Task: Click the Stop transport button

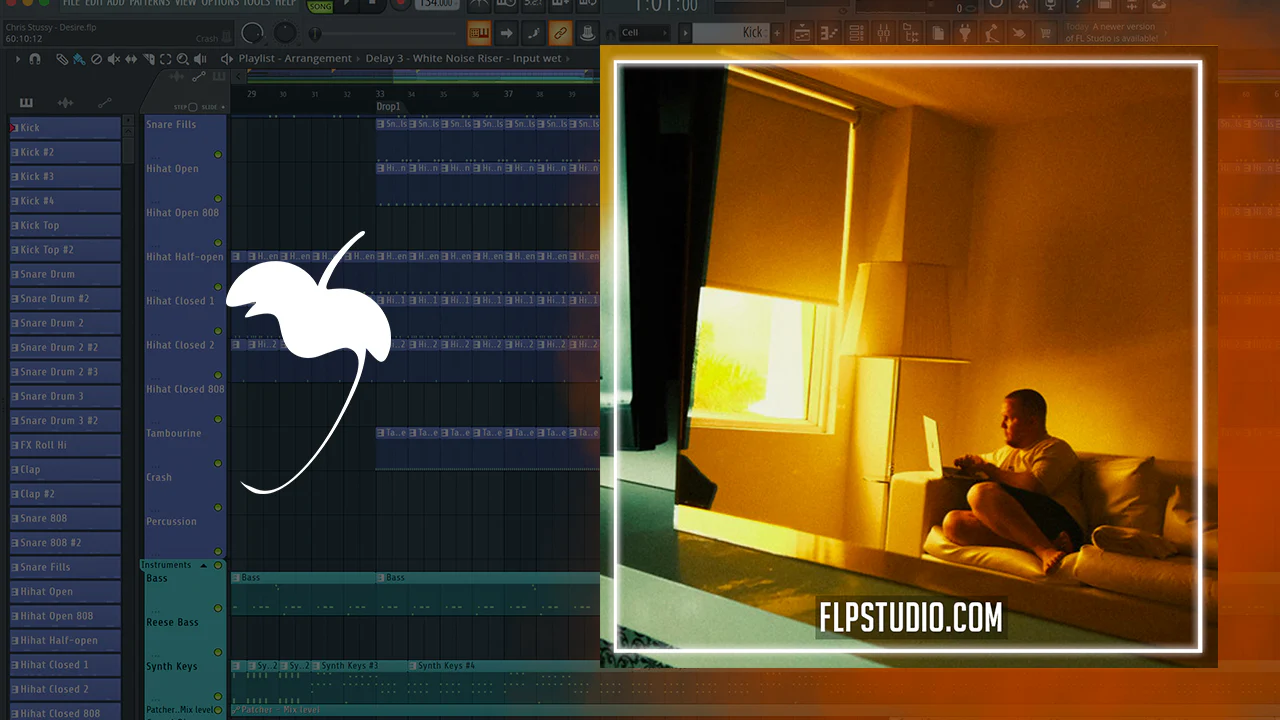Action: pos(373,5)
